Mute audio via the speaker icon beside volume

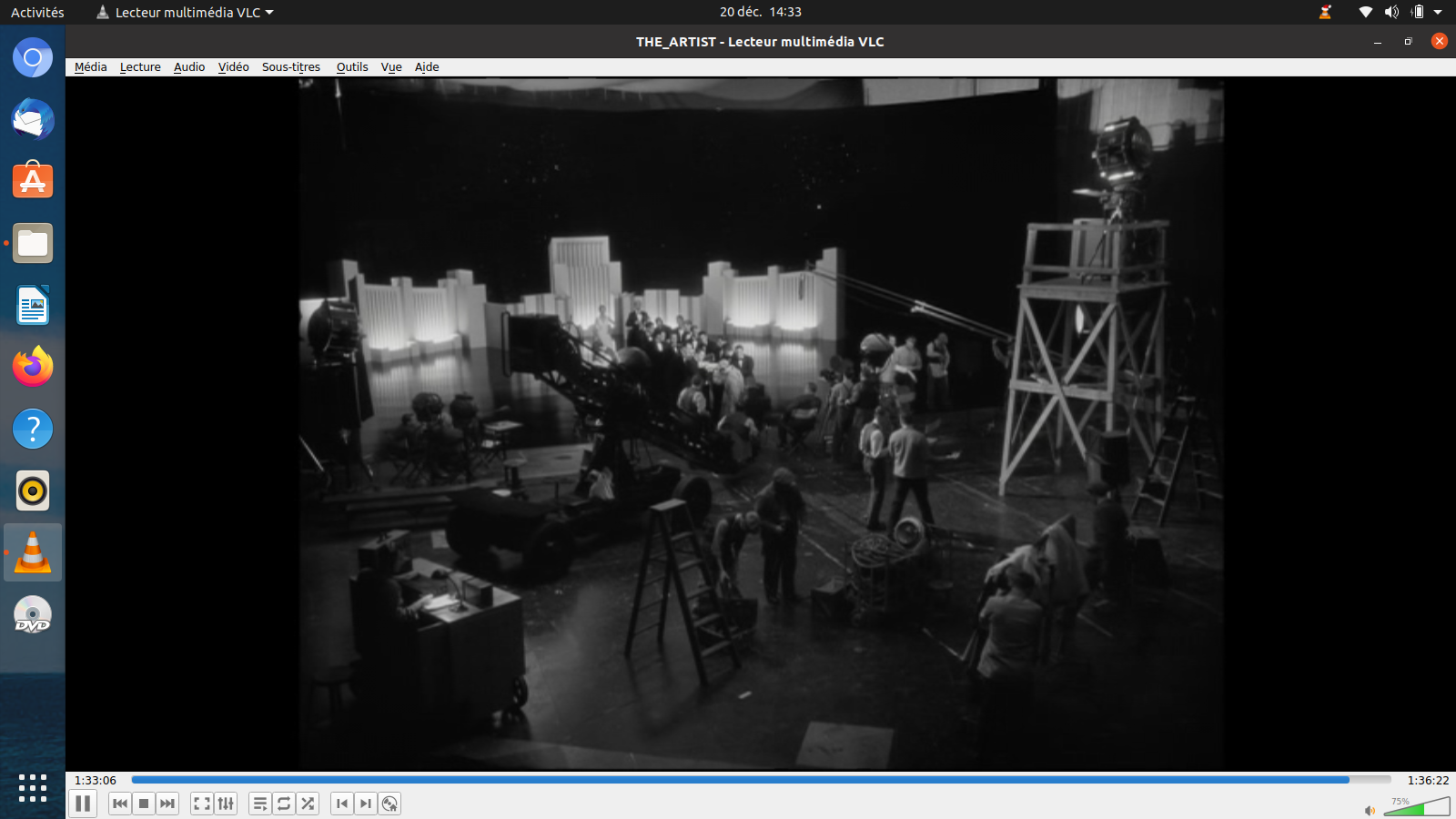click(1370, 810)
